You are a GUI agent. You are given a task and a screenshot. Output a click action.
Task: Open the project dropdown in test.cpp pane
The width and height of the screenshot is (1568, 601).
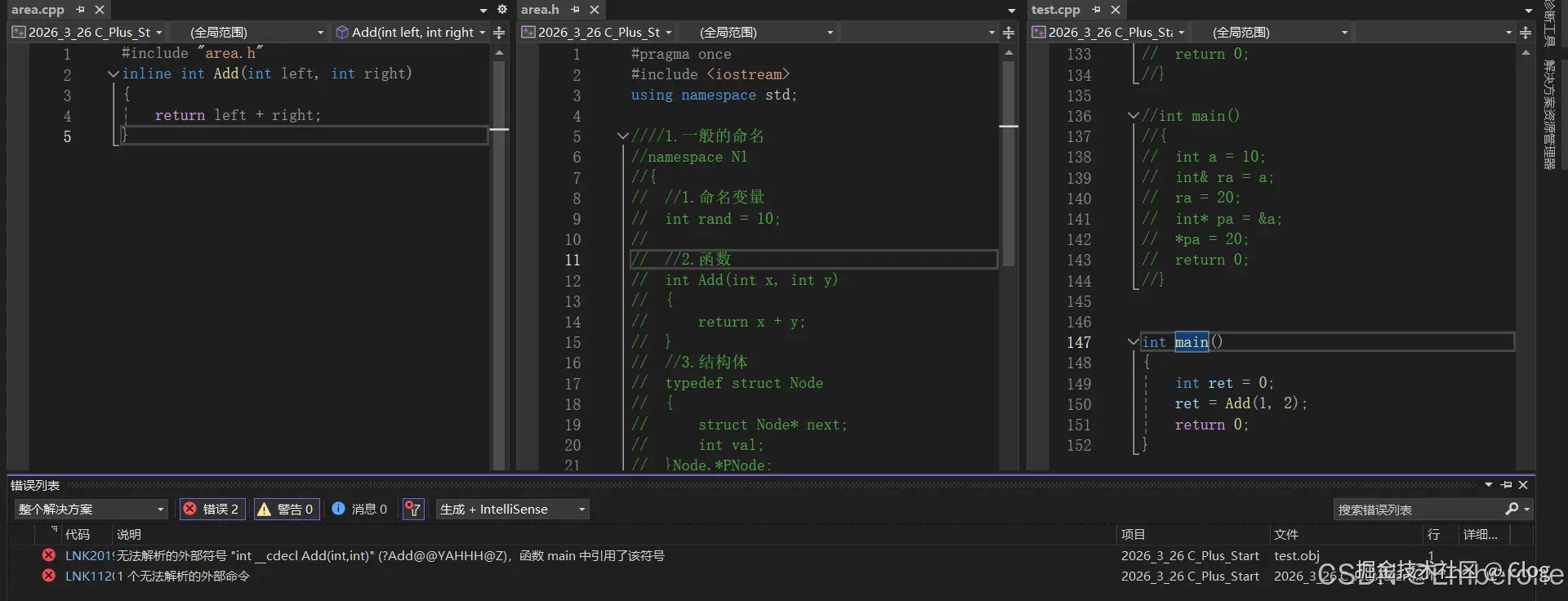(1108, 33)
